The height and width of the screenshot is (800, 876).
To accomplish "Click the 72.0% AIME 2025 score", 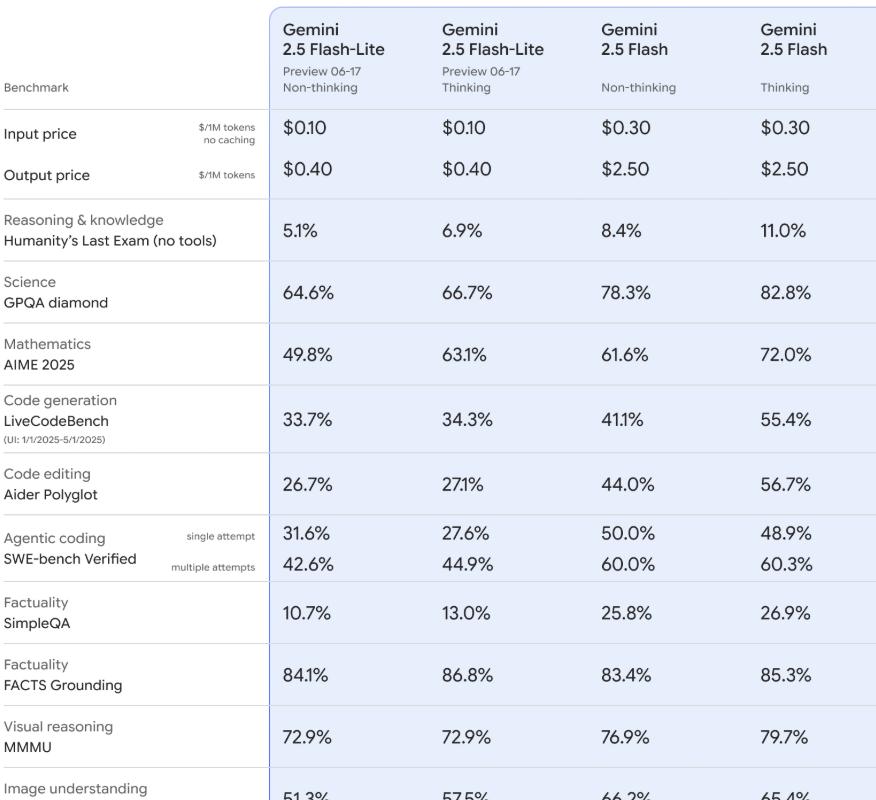I will 785,355.
